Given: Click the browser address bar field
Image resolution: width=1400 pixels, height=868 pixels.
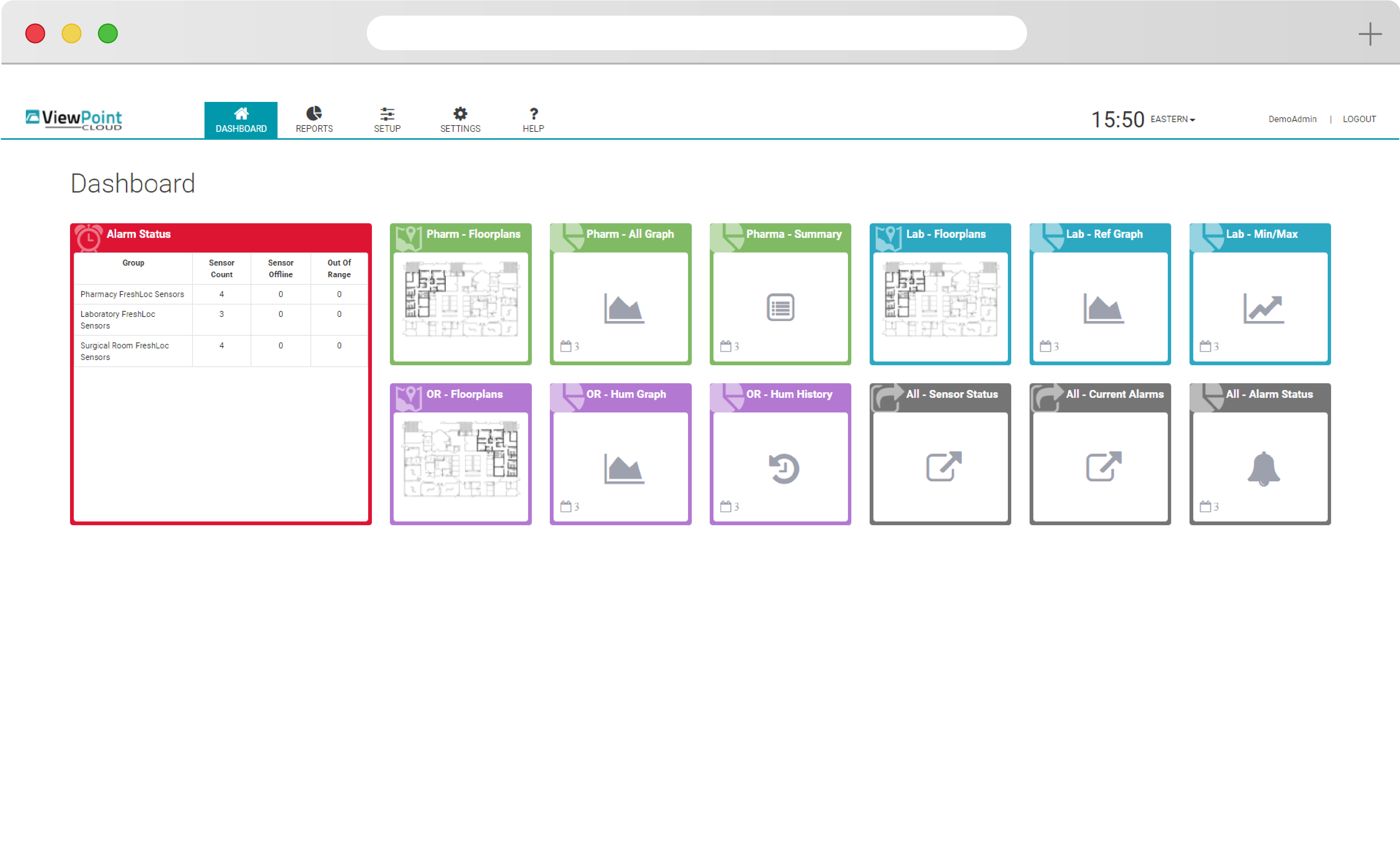Looking at the screenshot, I should [x=696, y=33].
